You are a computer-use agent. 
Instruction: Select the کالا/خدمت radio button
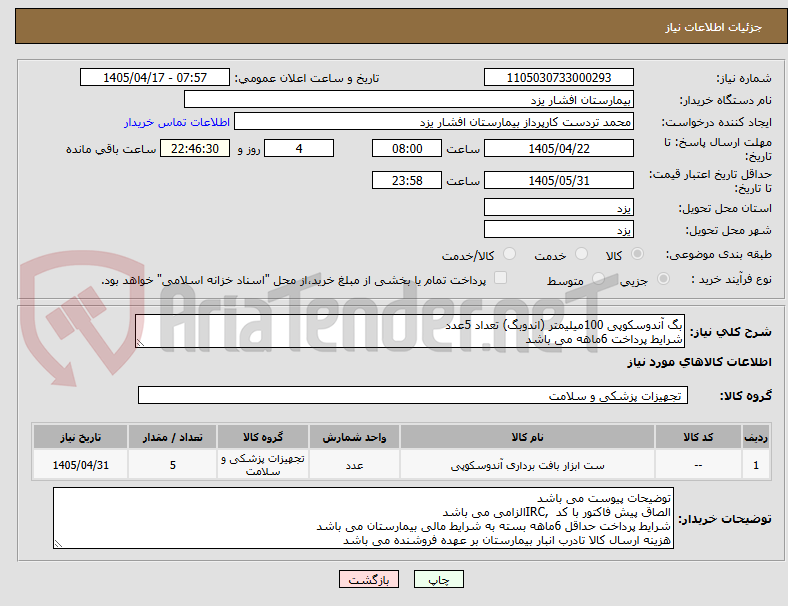510,254
